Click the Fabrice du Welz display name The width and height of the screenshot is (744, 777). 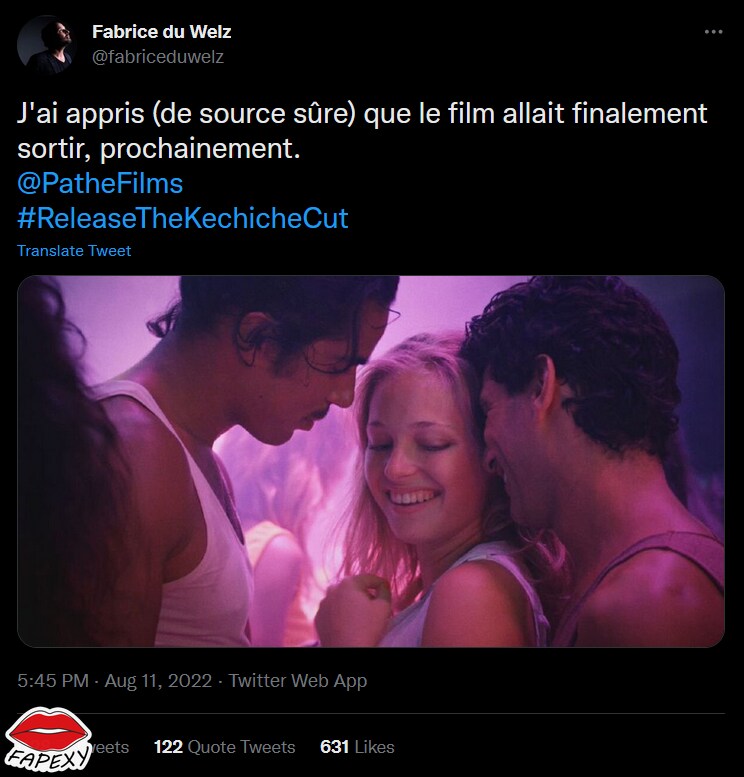[162, 32]
